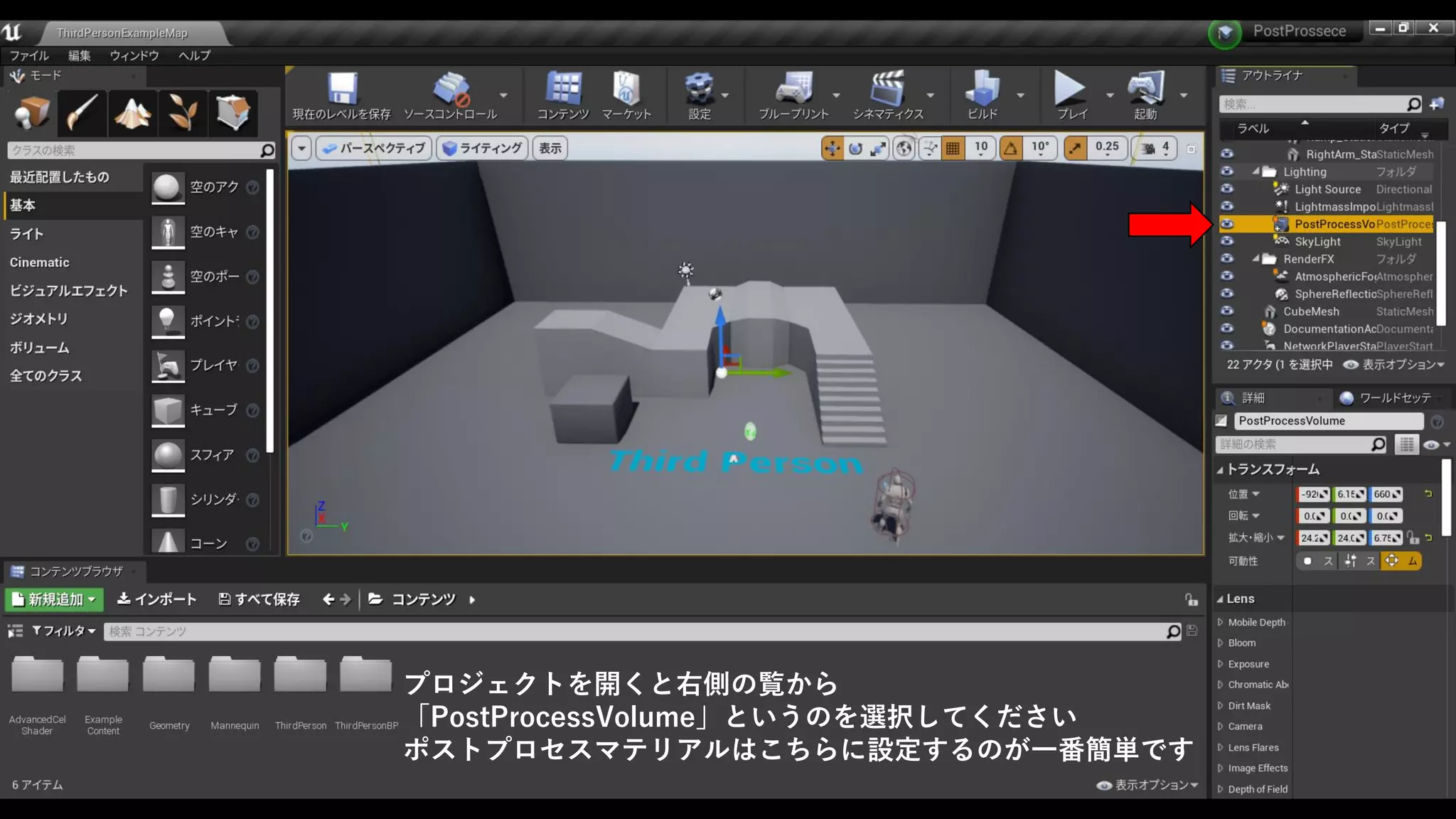
Task: Select the Paint mode brush icon
Action: point(82,112)
